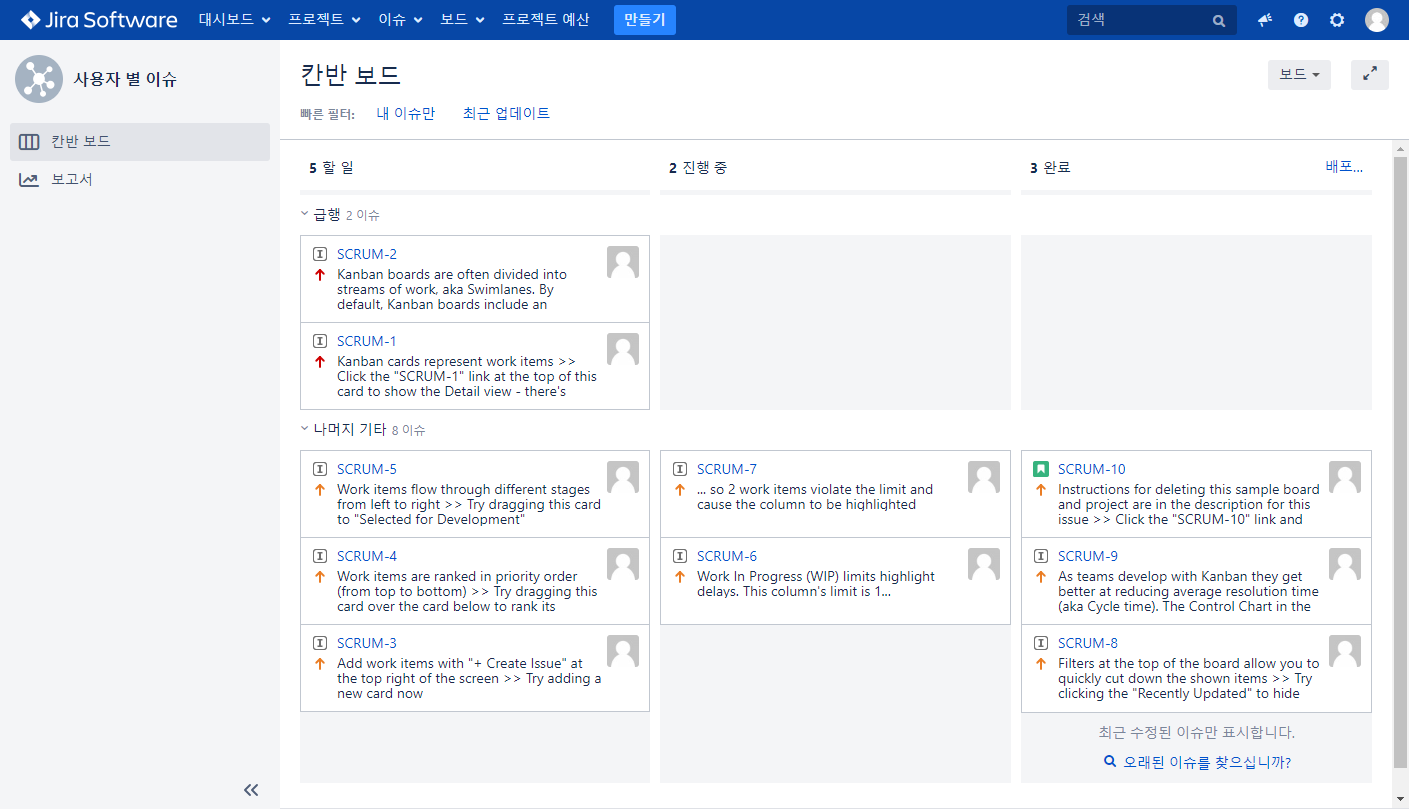The image size is (1409, 809).
Task: Click the green epic type icon on SCRUM-10
Action: (1041, 468)
